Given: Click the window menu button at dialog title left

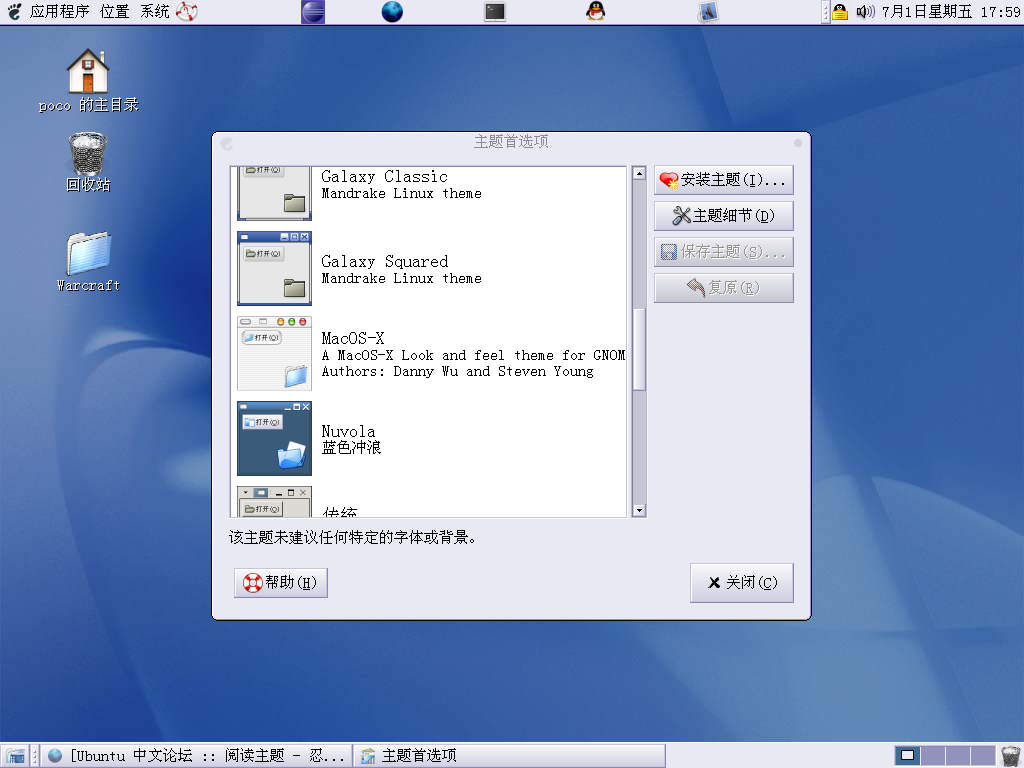Looking at the screenshot, I should click(227, 143).
